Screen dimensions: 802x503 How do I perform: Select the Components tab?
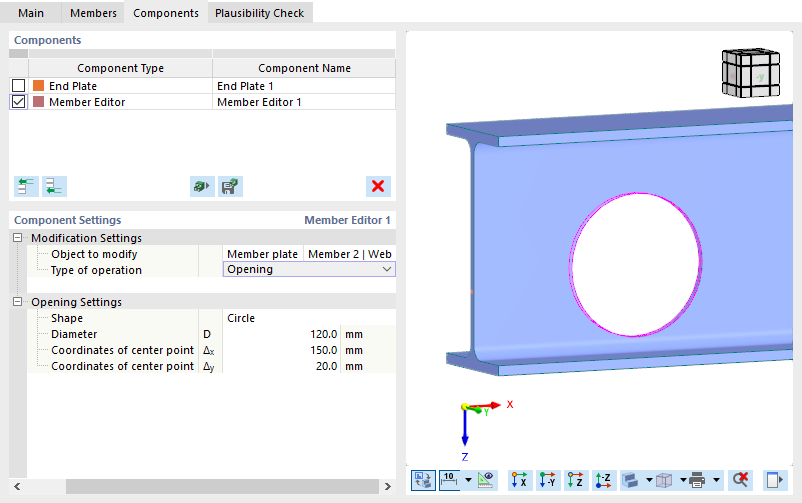[x=166, y=13]
